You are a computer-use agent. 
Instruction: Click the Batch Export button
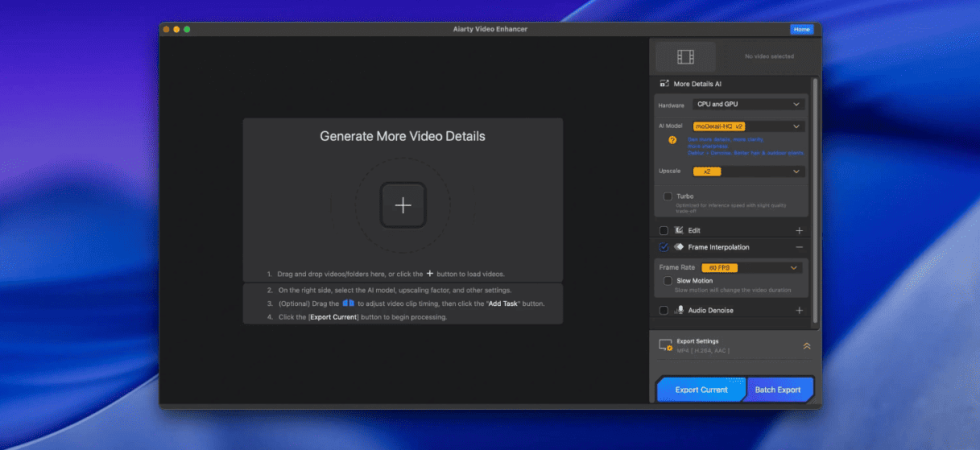778,389
